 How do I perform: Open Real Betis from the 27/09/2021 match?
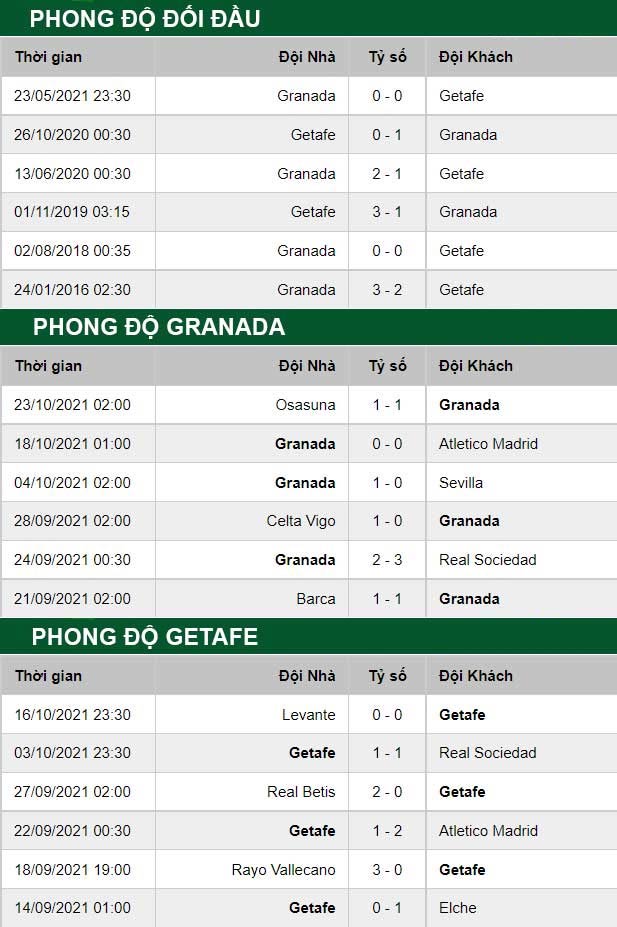pos(301,792)
